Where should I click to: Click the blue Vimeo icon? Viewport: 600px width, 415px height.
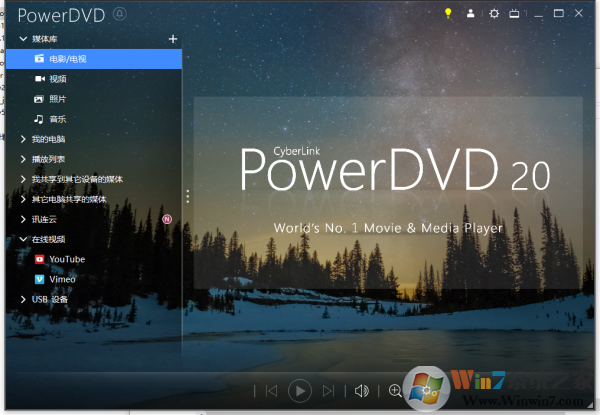click(39, 279)
